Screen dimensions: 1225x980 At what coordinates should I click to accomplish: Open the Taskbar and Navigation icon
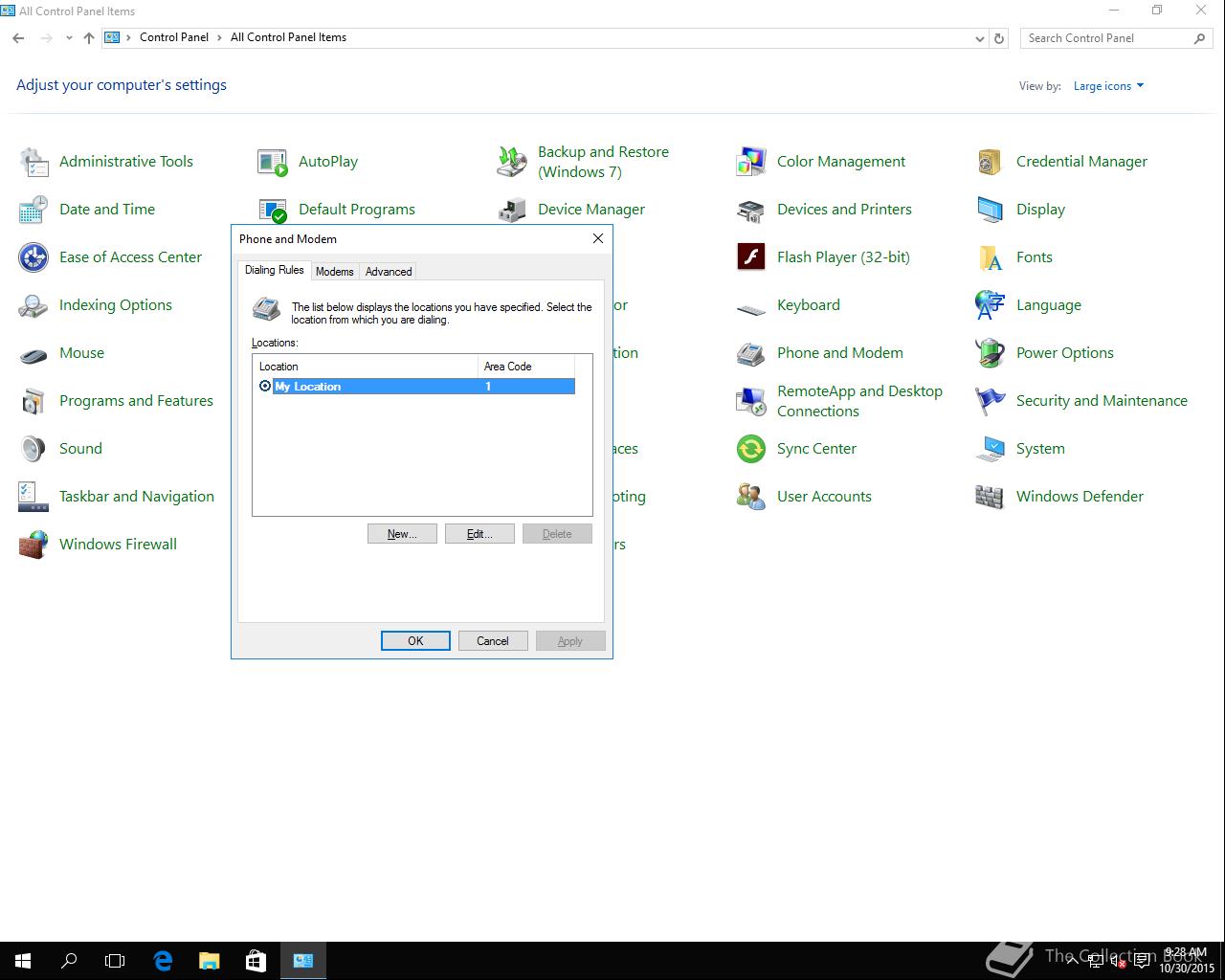coord(33,497)
